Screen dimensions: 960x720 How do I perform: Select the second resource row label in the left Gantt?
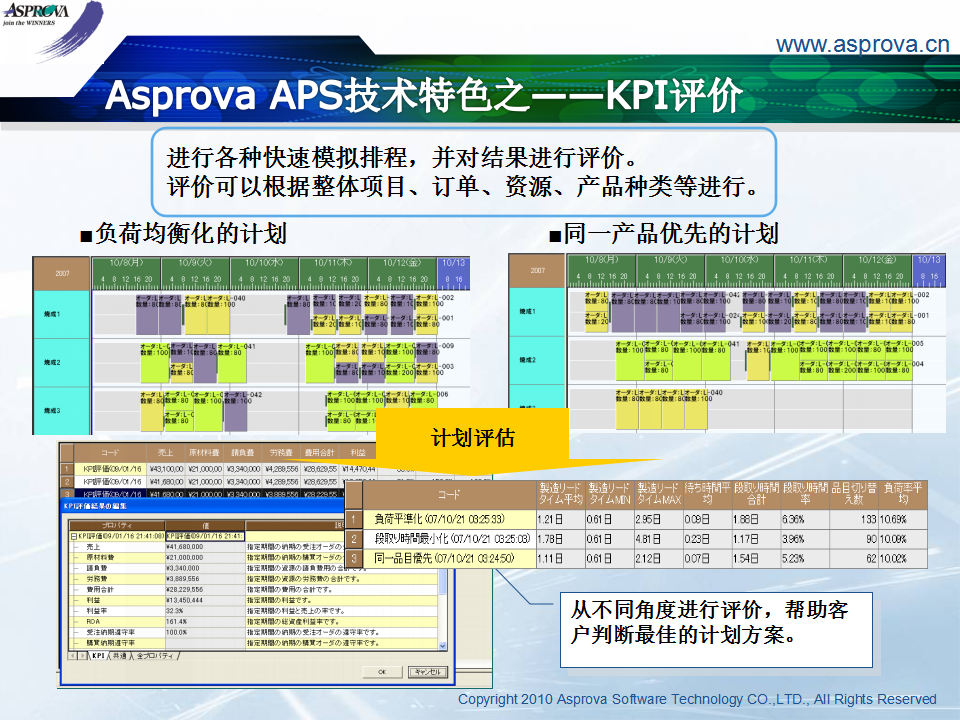(x=61, y=362)
